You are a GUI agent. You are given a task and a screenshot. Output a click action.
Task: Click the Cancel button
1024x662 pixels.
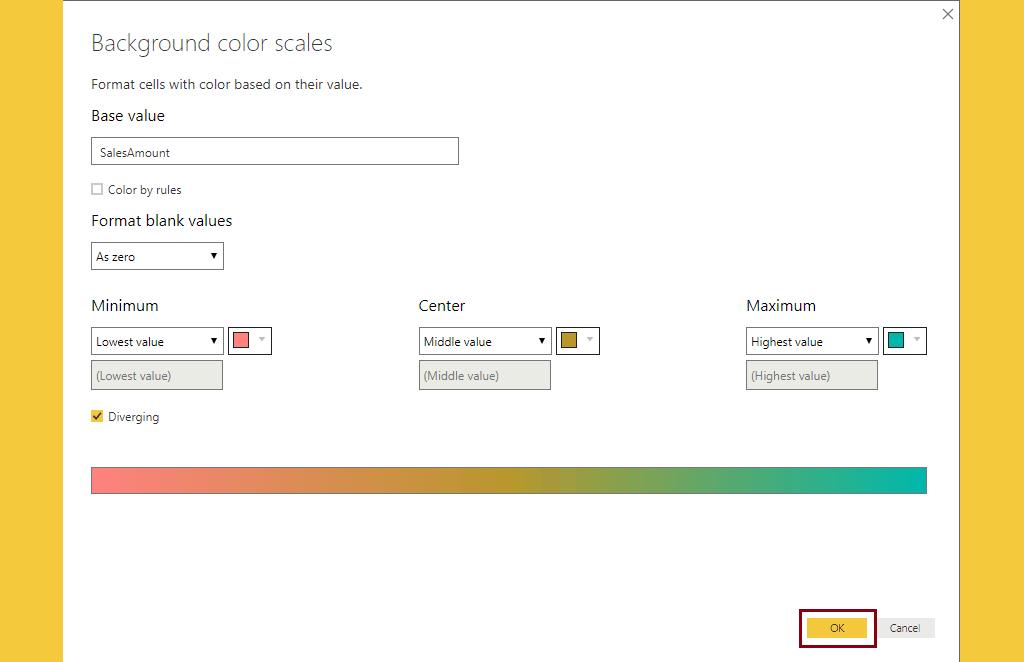click(904, 628)
